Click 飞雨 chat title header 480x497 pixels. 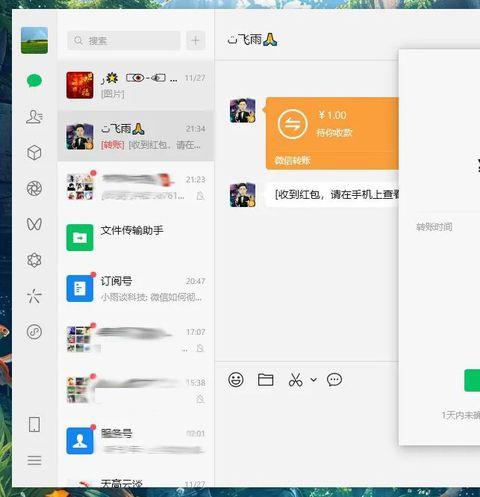pos(252,40)
